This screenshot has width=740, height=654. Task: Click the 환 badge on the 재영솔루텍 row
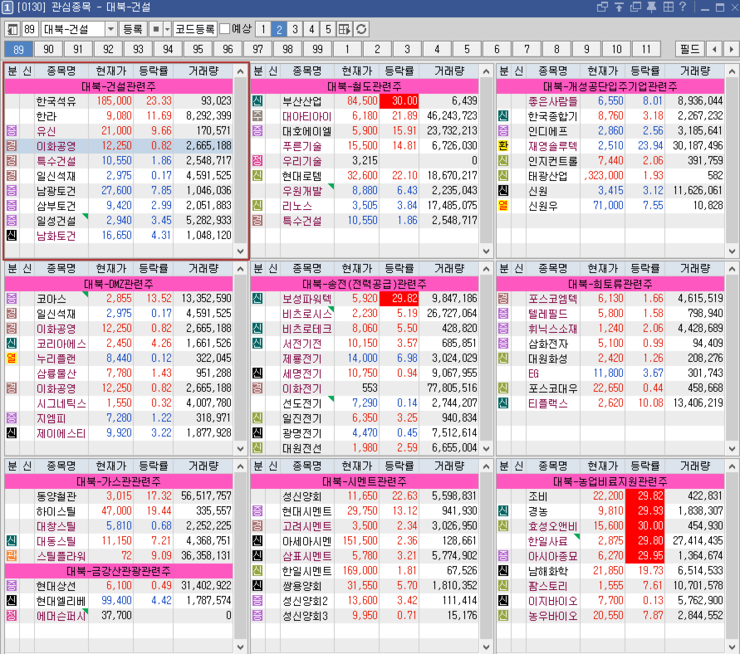pyautogui.click(x=504, y=146)
